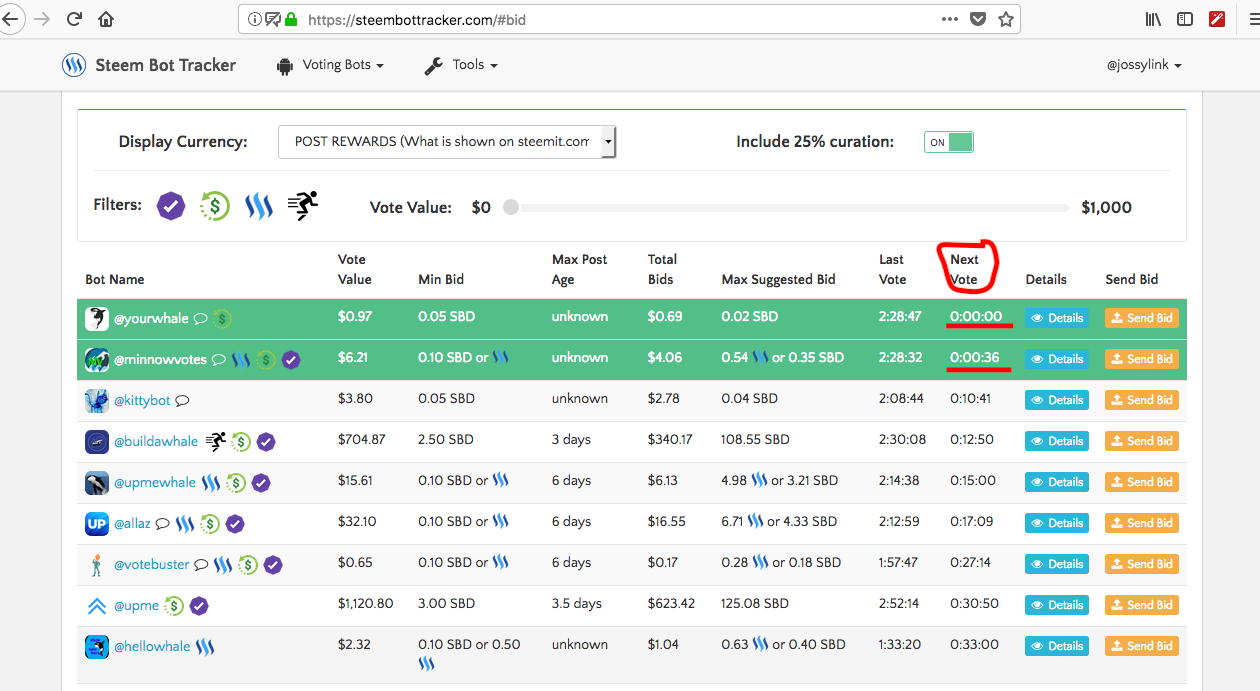Send Bid to @yourwhale
This screenshot has height=691, width=1260.
tap(1142, 318)
